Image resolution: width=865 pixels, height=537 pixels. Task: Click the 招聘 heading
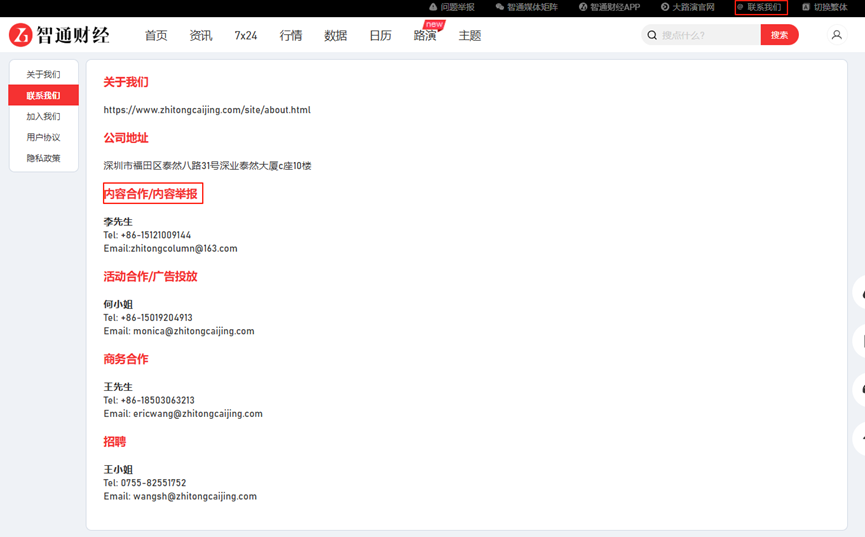pos(115,442)
